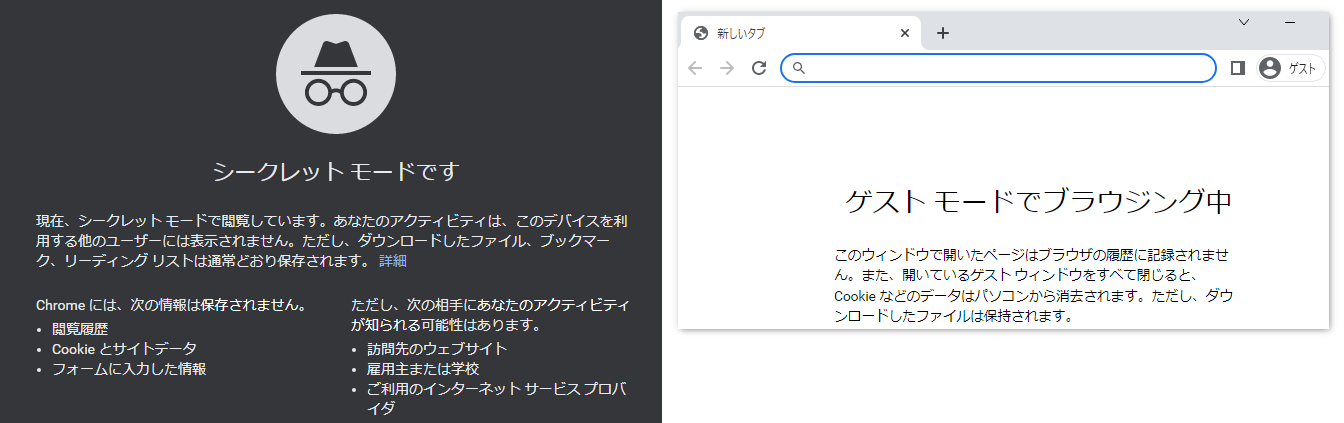Open the ゲスト profile menu

(x=1290, y=68)
